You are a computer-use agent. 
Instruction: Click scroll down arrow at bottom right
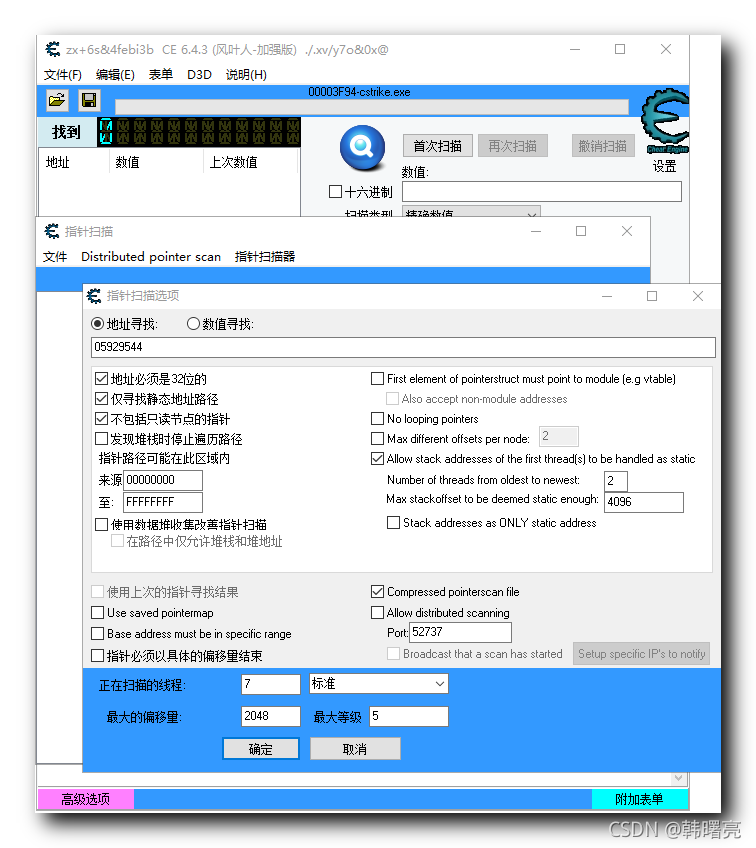point(679,778)
